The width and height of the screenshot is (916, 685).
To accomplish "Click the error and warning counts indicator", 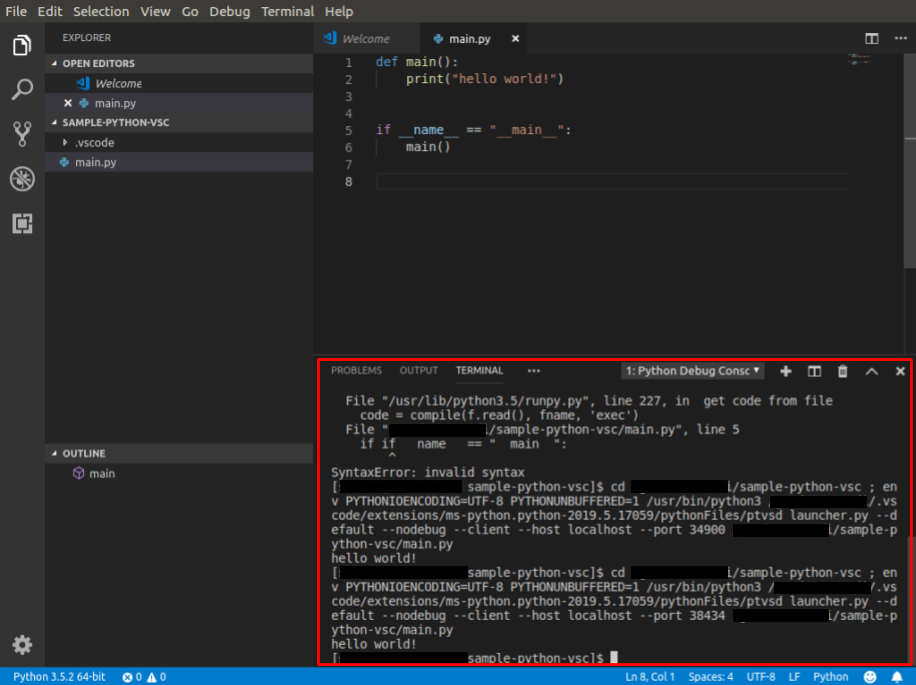I will pos(140,676).
